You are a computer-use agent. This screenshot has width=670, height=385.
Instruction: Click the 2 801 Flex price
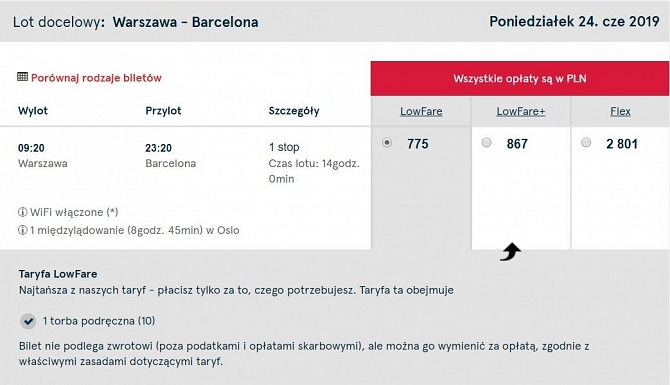point(622,144)
